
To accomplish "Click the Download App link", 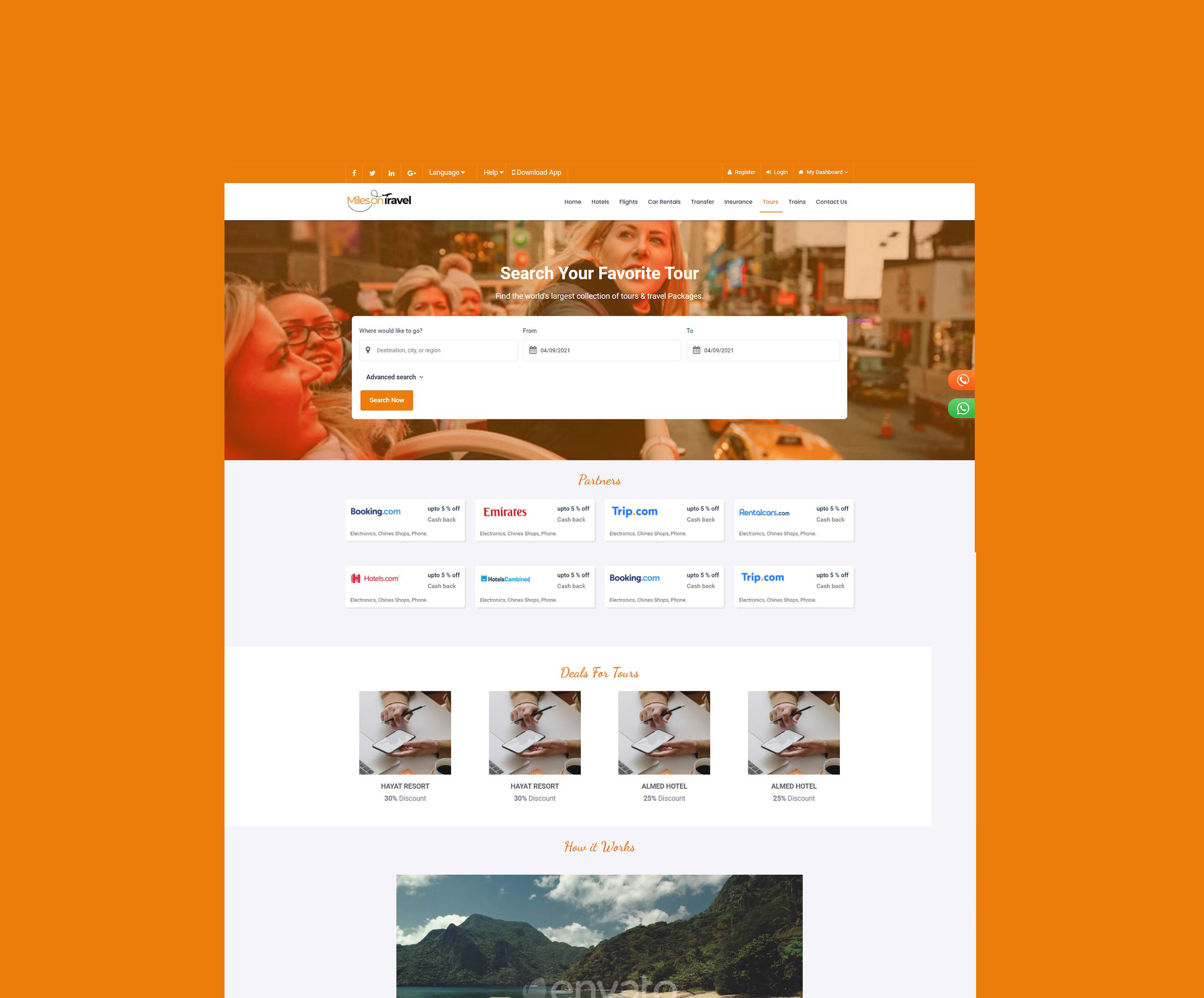I will point(537,172).
